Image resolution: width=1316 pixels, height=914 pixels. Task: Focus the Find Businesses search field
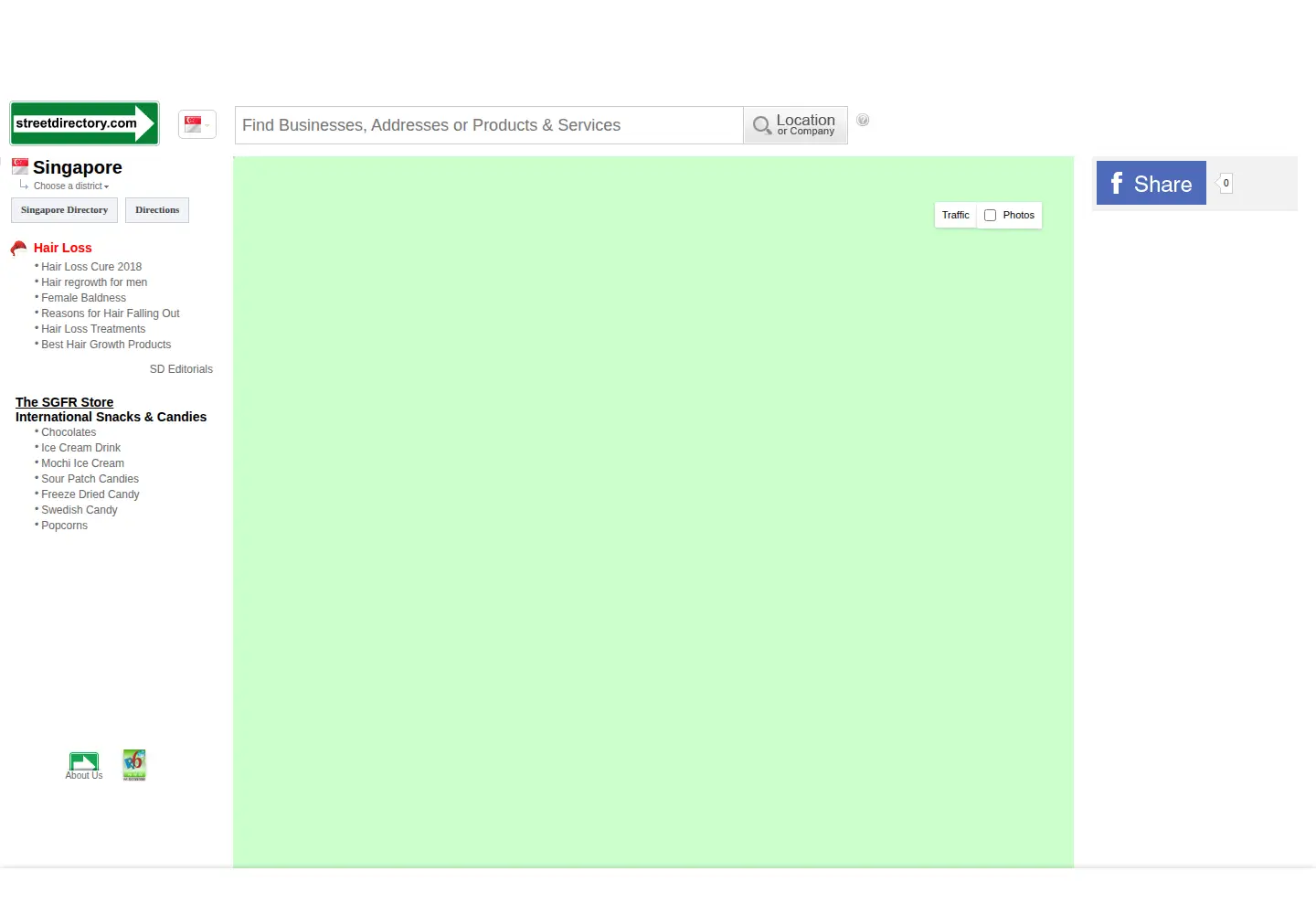click(x=489, y=125)
